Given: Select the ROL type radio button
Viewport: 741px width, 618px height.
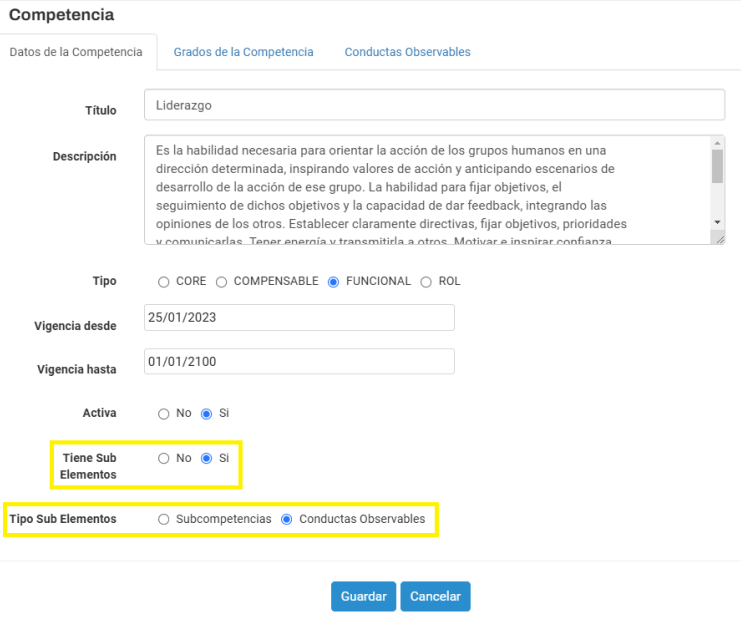Looking at the screenshot, I should [x=426, y=282].
